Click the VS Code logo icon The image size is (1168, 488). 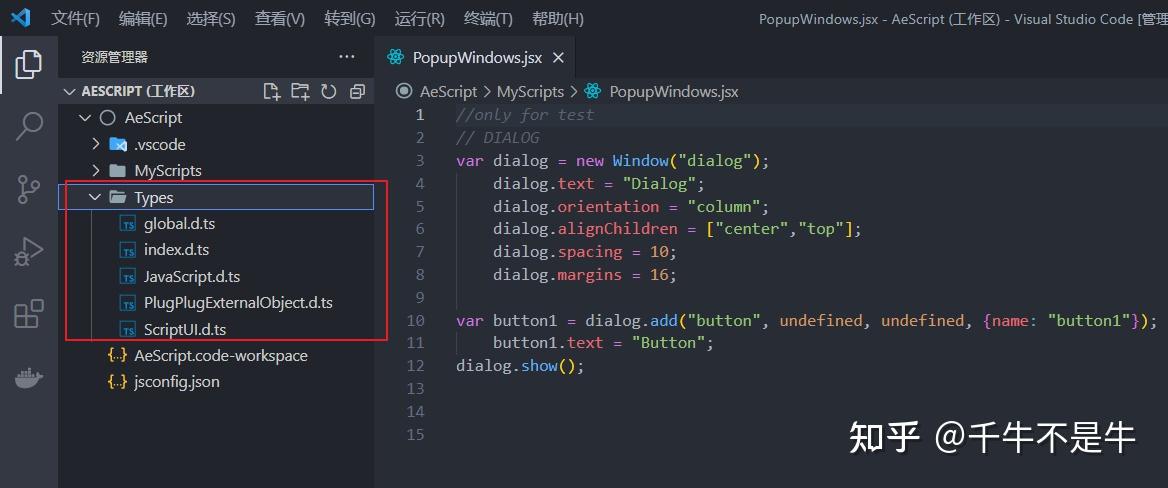pyautogui.click(x=20, y=18)
